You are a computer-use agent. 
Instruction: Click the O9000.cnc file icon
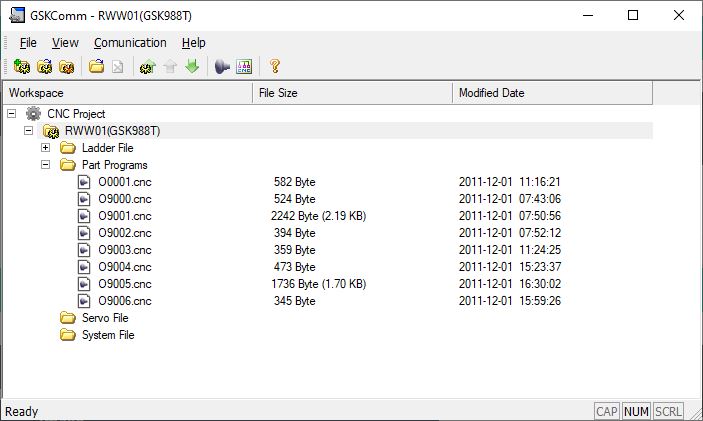tap(84, 199)
